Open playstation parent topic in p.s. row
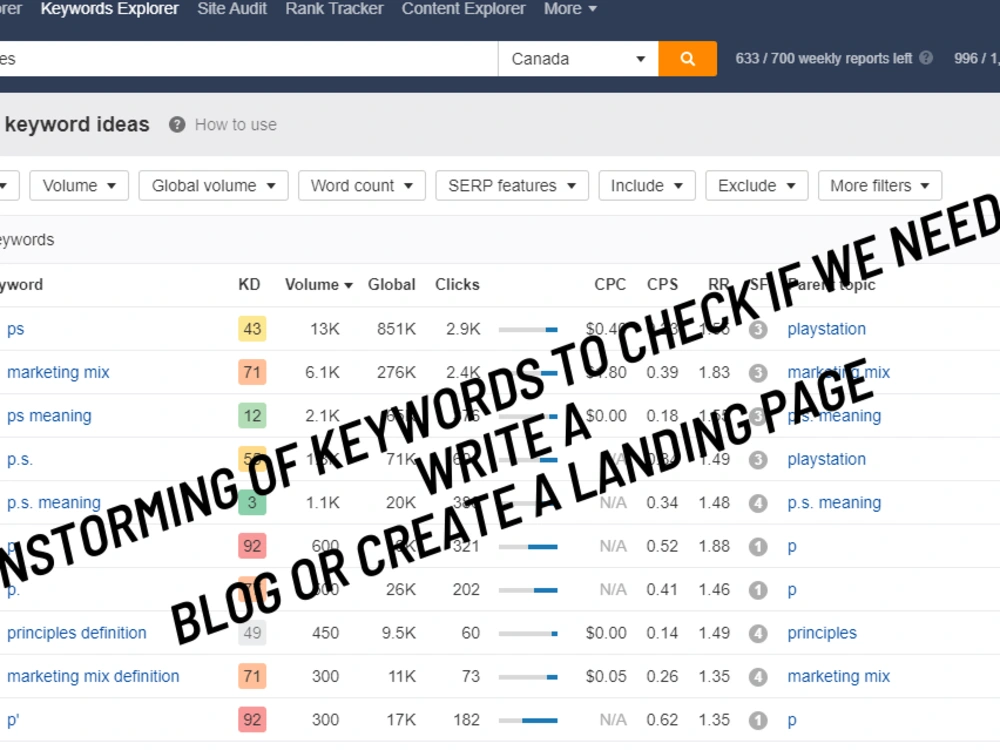The width and height of the screenshot is (1000, 750). 827,459
